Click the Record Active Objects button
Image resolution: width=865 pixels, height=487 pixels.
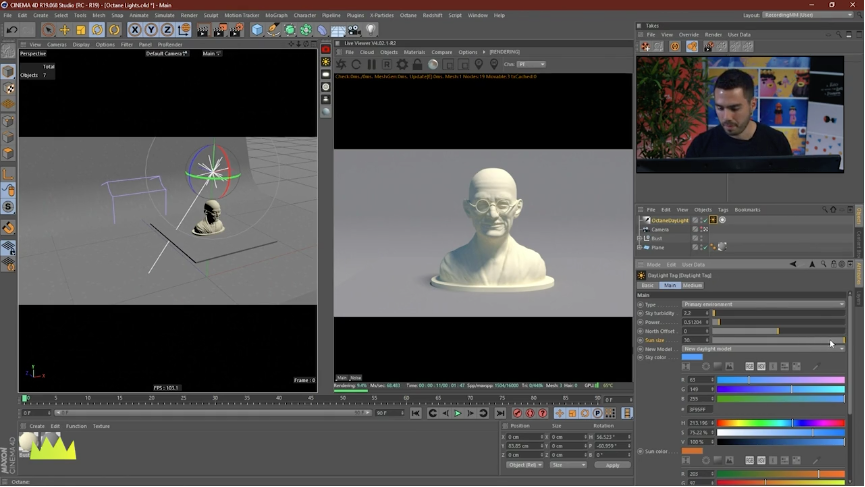[517, 413]
